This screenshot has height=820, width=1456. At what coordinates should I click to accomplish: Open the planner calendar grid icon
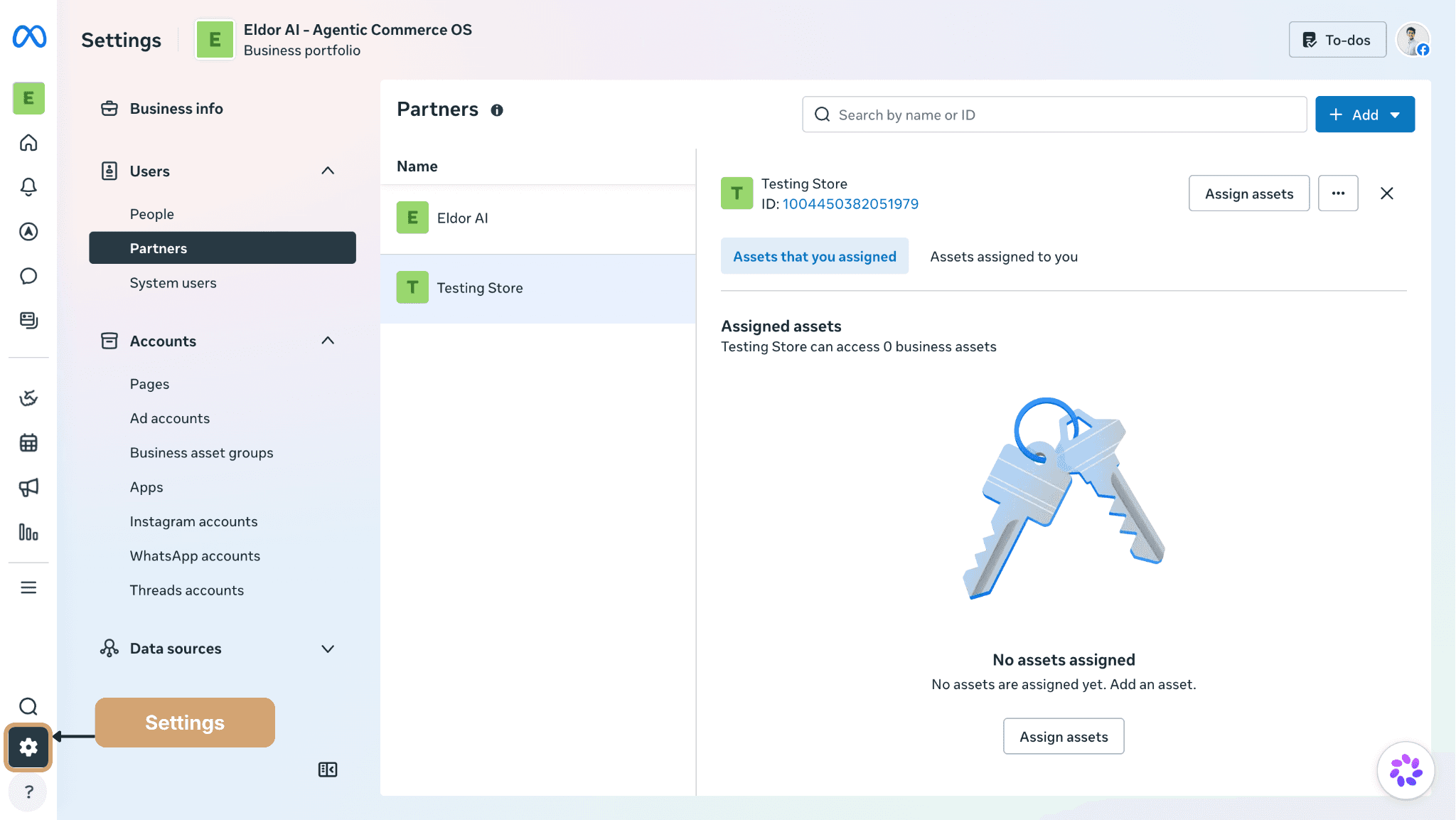(x=28, y=443)
